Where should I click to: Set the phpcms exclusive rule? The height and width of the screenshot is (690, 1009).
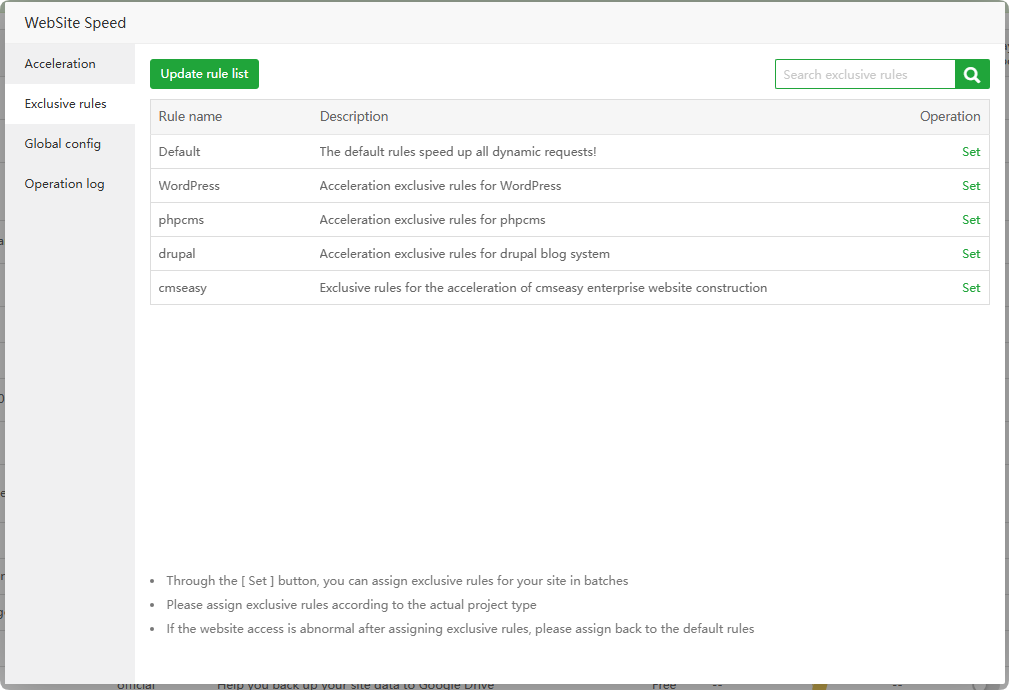971,220
